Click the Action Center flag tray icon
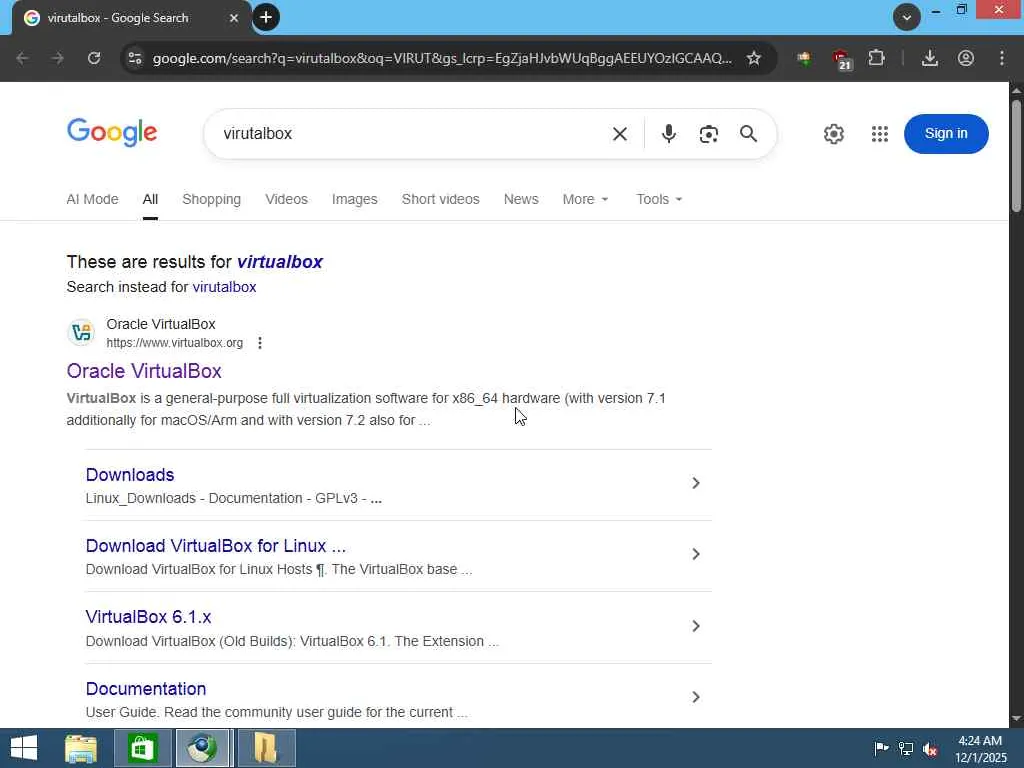The width and height of the screenshot is (1024, 768). (x=881, y=748)
